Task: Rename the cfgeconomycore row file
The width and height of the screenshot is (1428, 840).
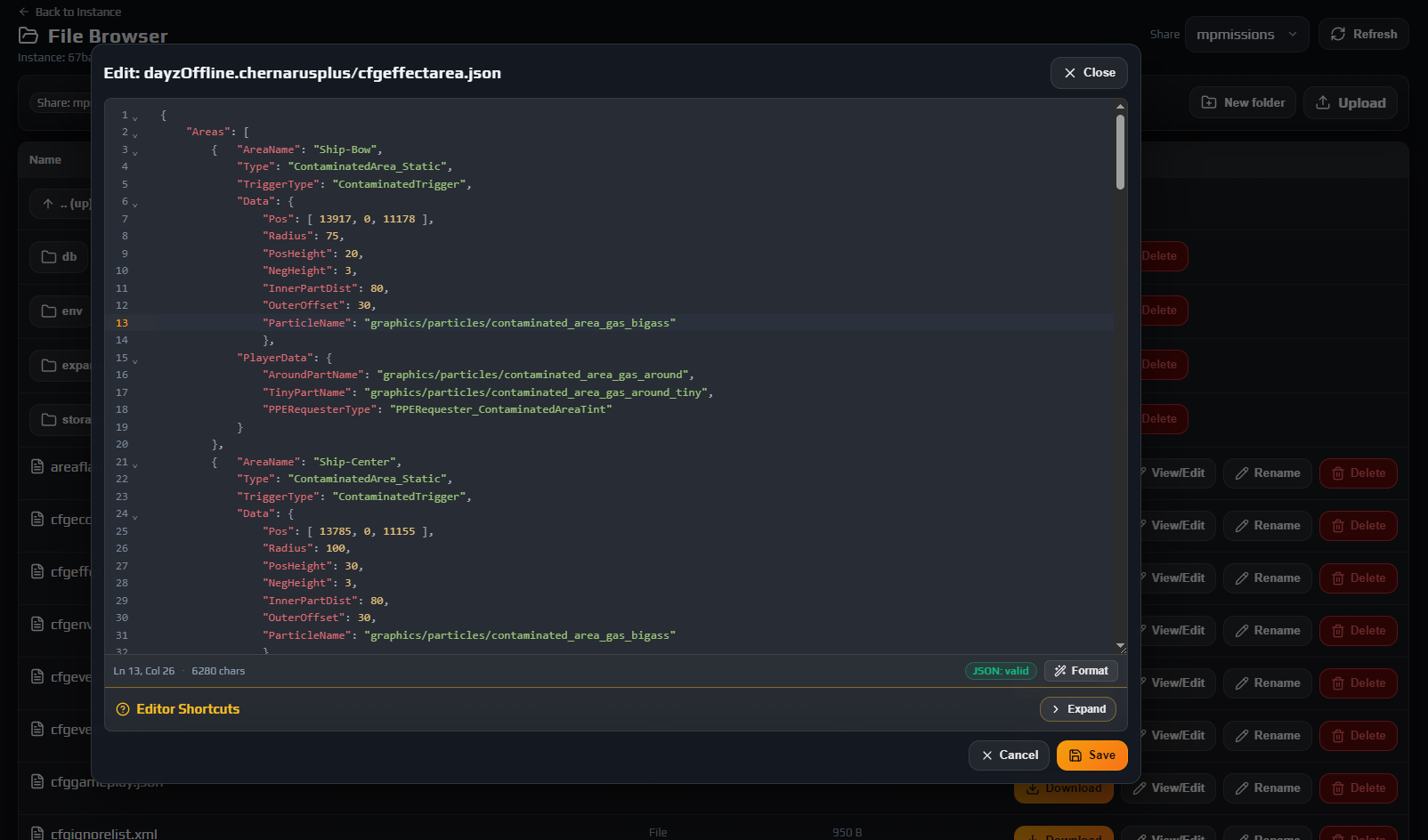Action: (x=1268, y=526)
